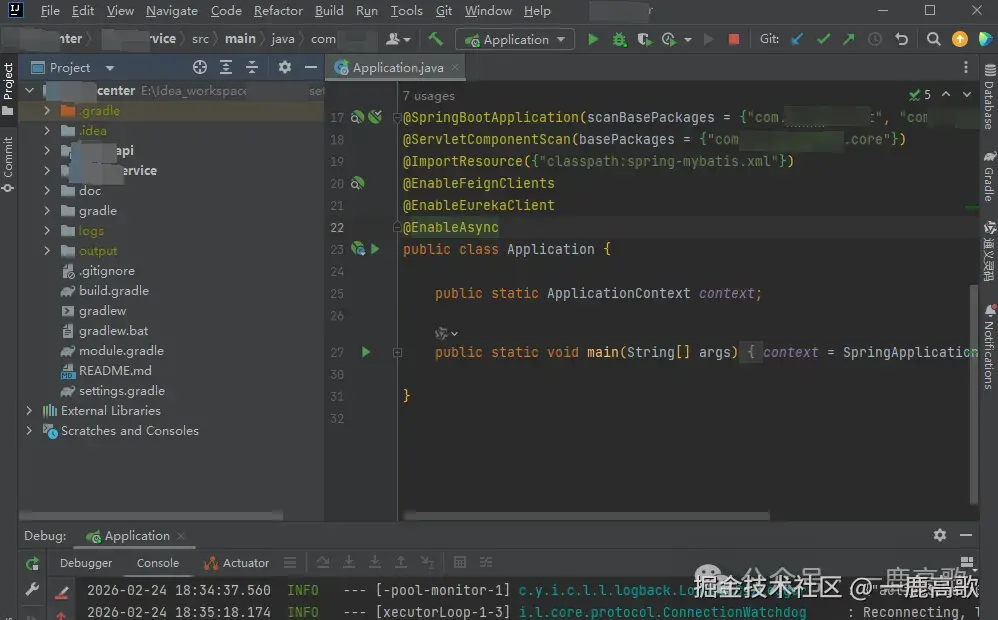Open the Refactor menu
This screenshot has height=620, width=998.
tap(278, 11)
